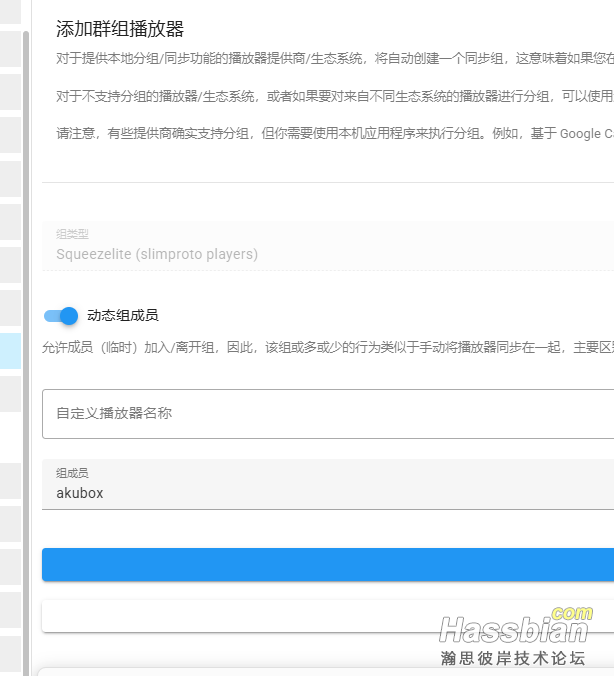Click the 添加群组播放器 page title
Viewport: 614px width, 676px height.
click(x=120, y=29)
